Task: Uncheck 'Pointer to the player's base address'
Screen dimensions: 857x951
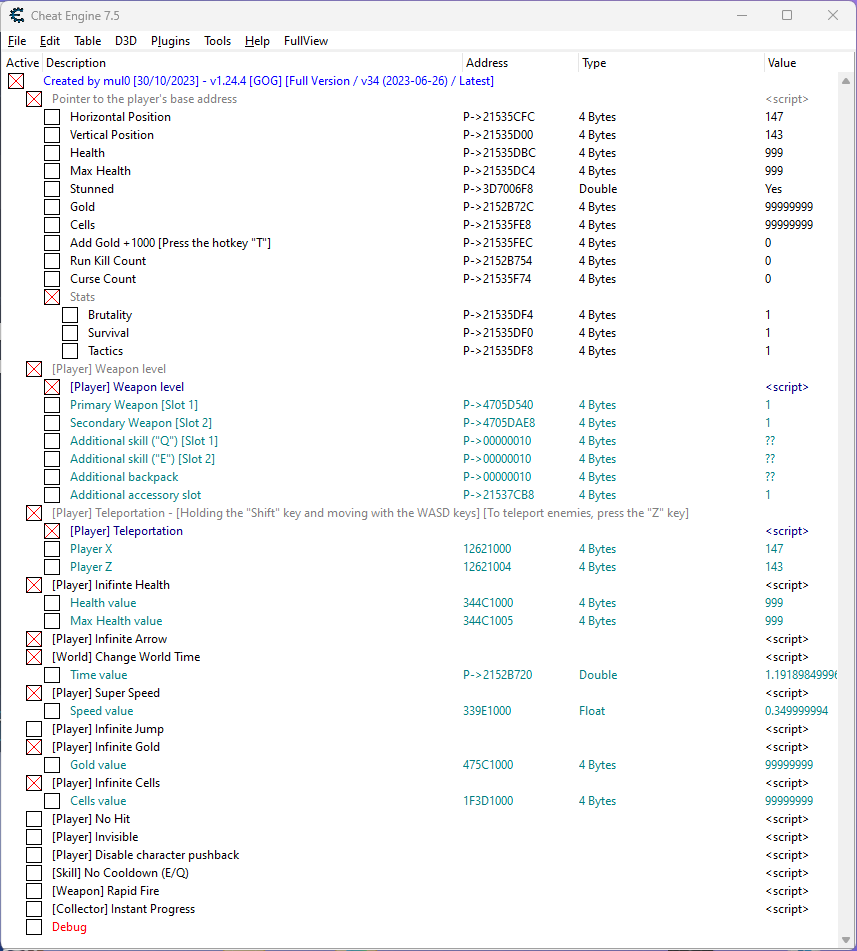Action: 34,99
